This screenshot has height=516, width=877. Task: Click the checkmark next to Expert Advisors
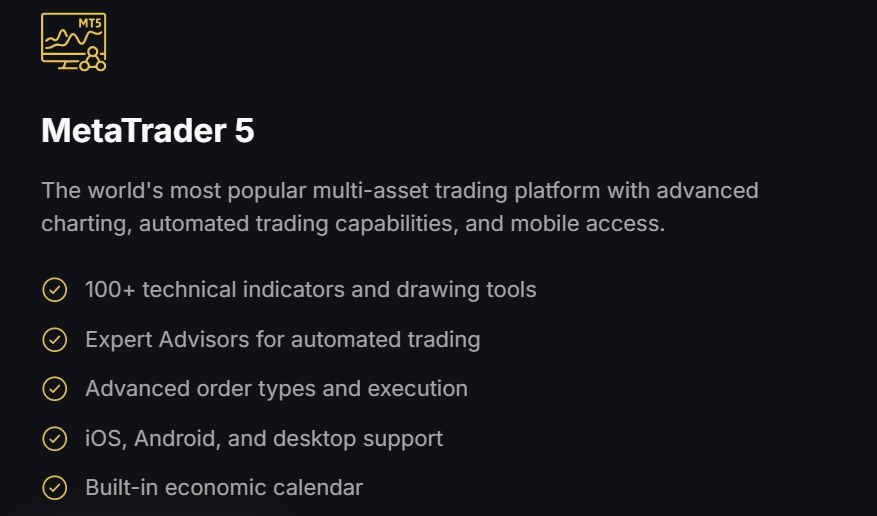[54, 340]
